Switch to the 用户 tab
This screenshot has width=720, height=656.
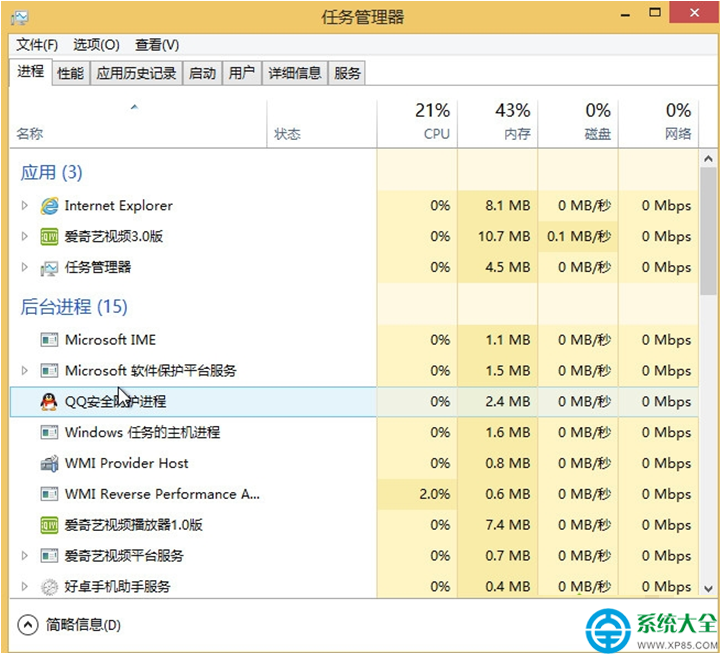(x=242, y=73)
